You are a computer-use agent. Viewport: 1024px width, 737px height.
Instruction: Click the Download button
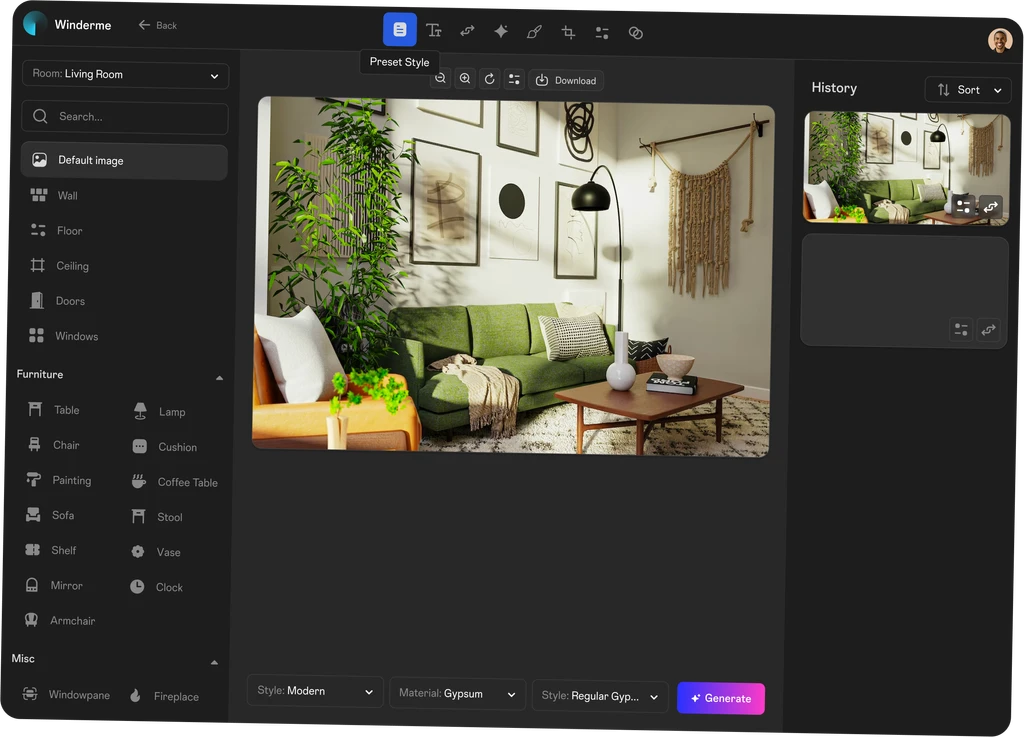(x=566, y=80)
